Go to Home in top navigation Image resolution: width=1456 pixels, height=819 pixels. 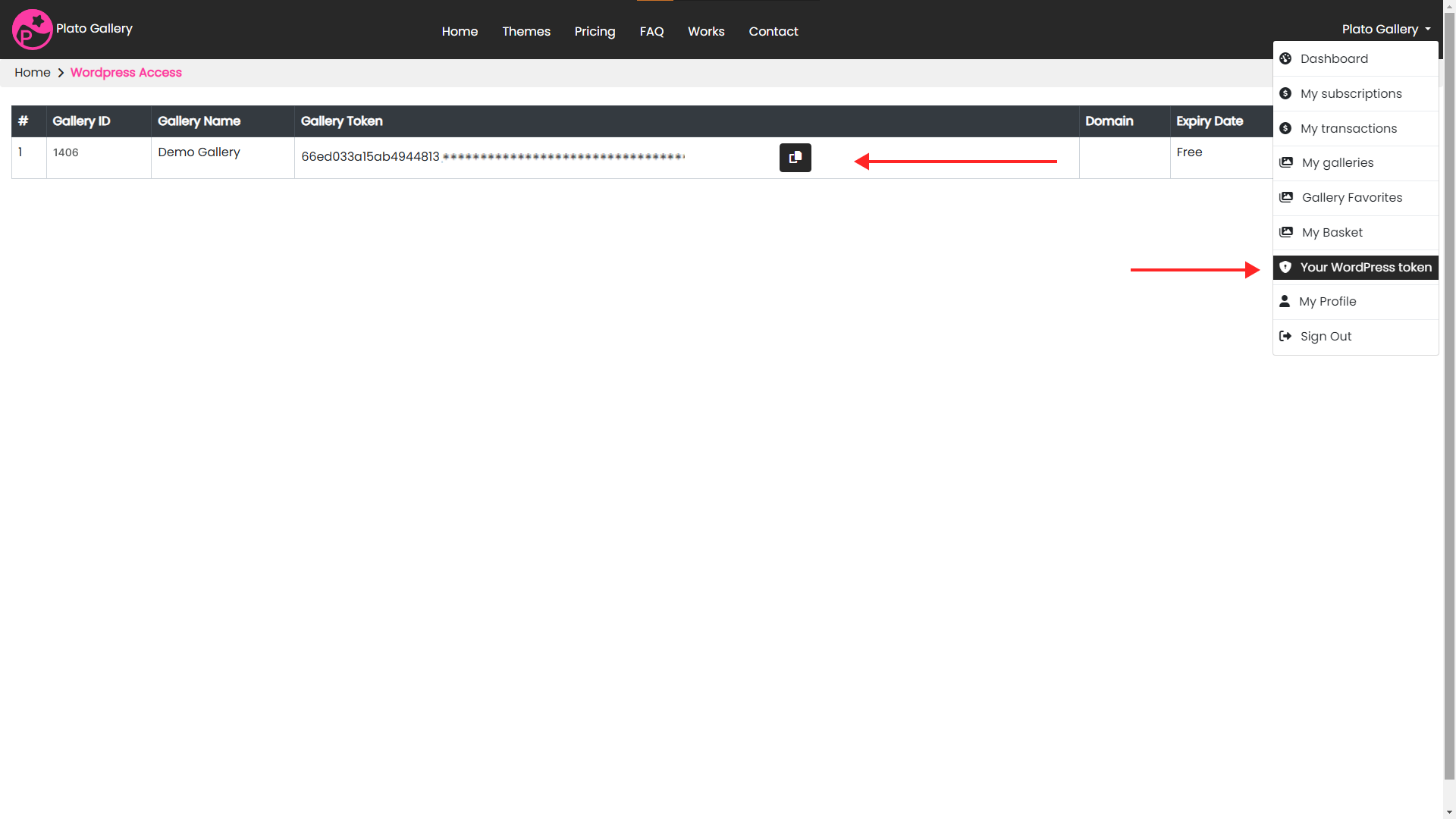coord(460,31)
